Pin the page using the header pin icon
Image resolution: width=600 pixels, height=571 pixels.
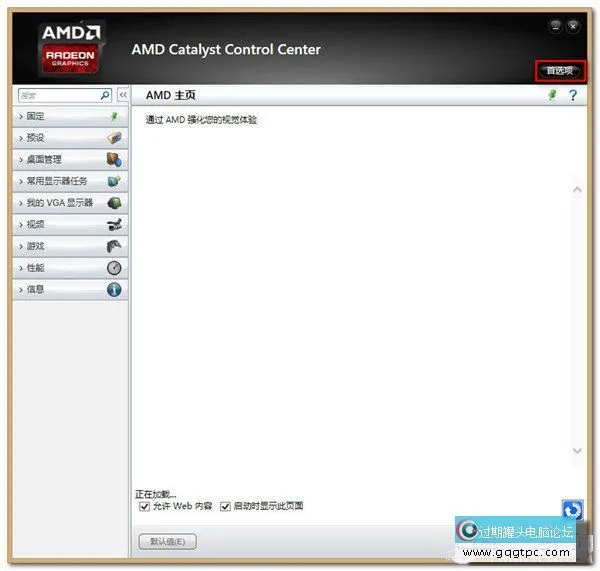551,95
